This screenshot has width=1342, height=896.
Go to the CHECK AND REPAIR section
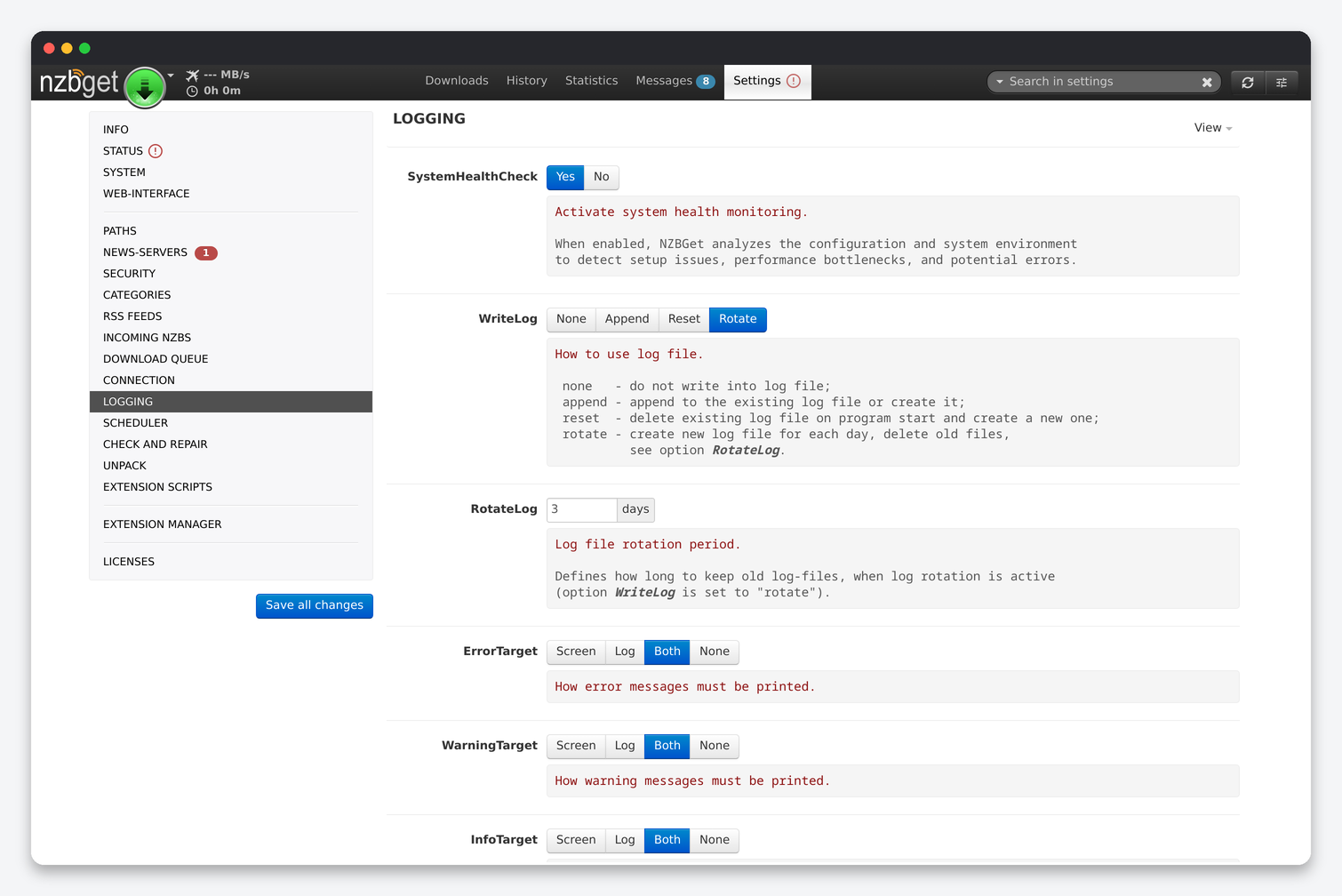click(231, 444)
